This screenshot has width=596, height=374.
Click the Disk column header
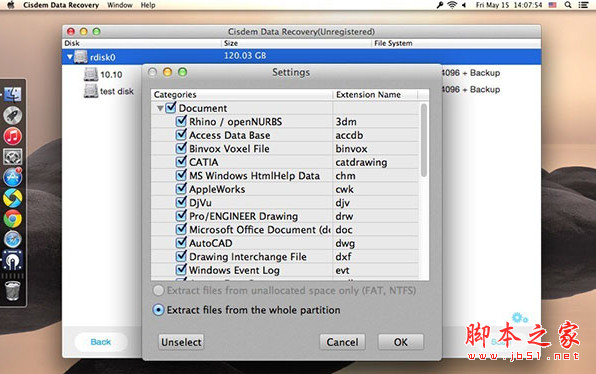[x=142, y=43]
